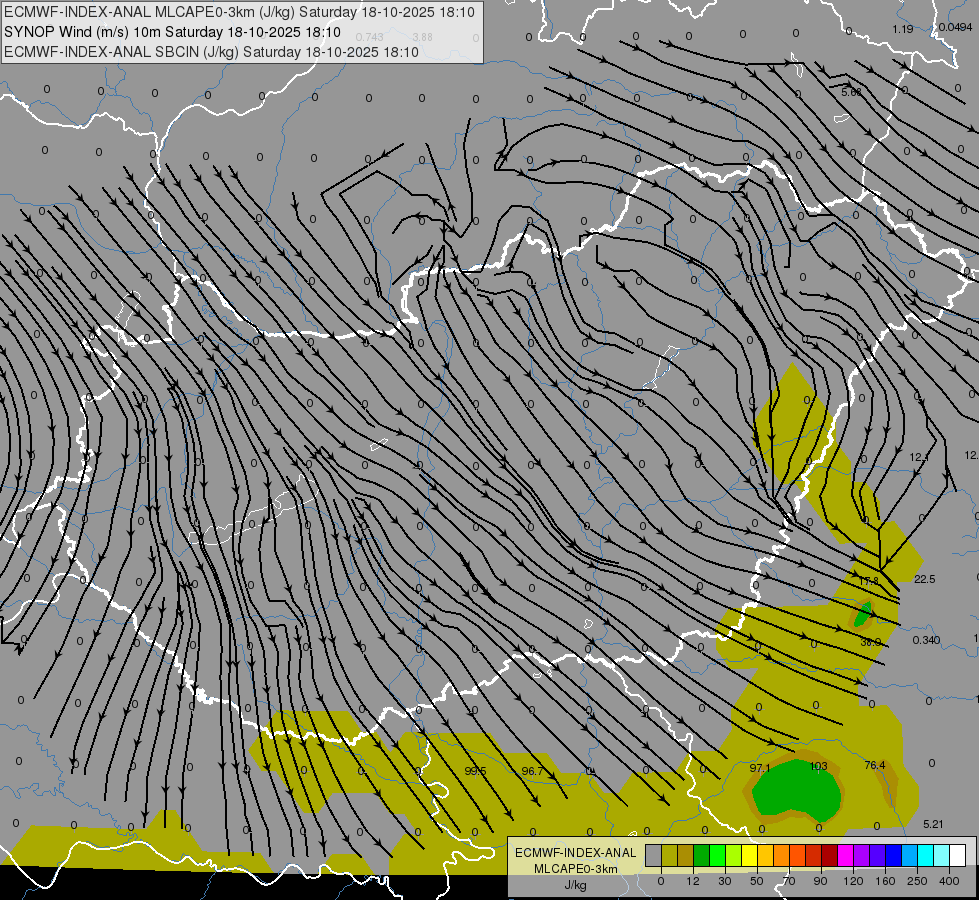979x900 pixels.
Task: Click the '12' tick label in the legend
Action: coord(693,881)
